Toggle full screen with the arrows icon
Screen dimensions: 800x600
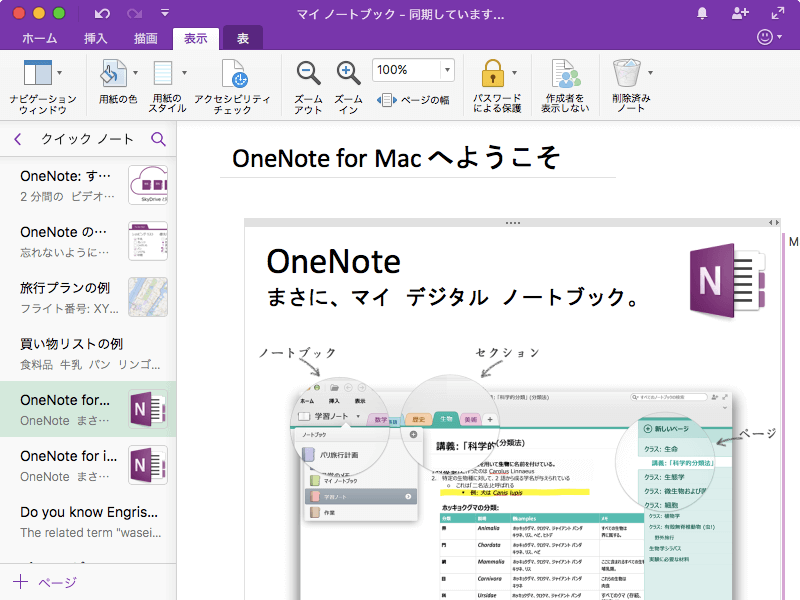pos(778,14)
